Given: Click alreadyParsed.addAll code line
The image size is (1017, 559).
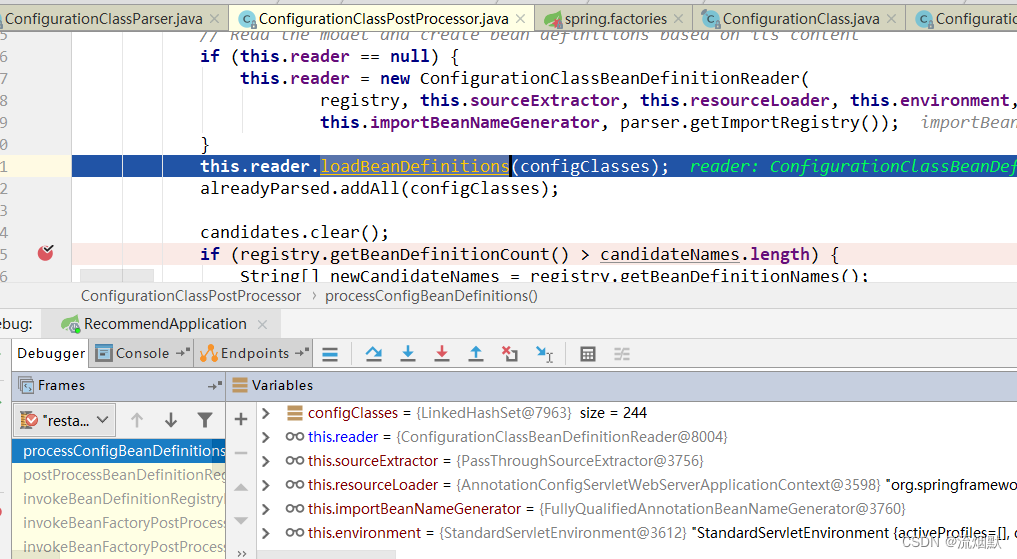Looking at the screenshot, I should coord(379,189).
